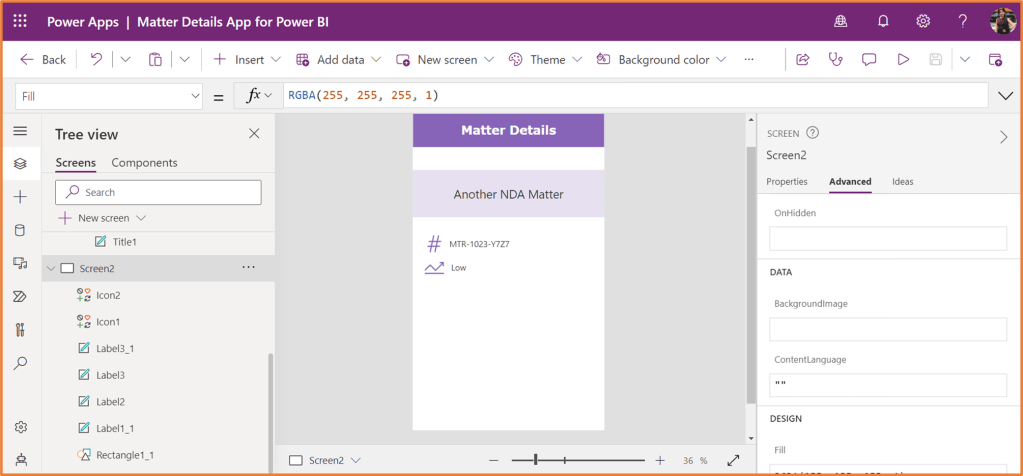The image size is (1023, 476).
Task: Switch to the Components tab
Action: pyautogui.click(x=144, y=163)
